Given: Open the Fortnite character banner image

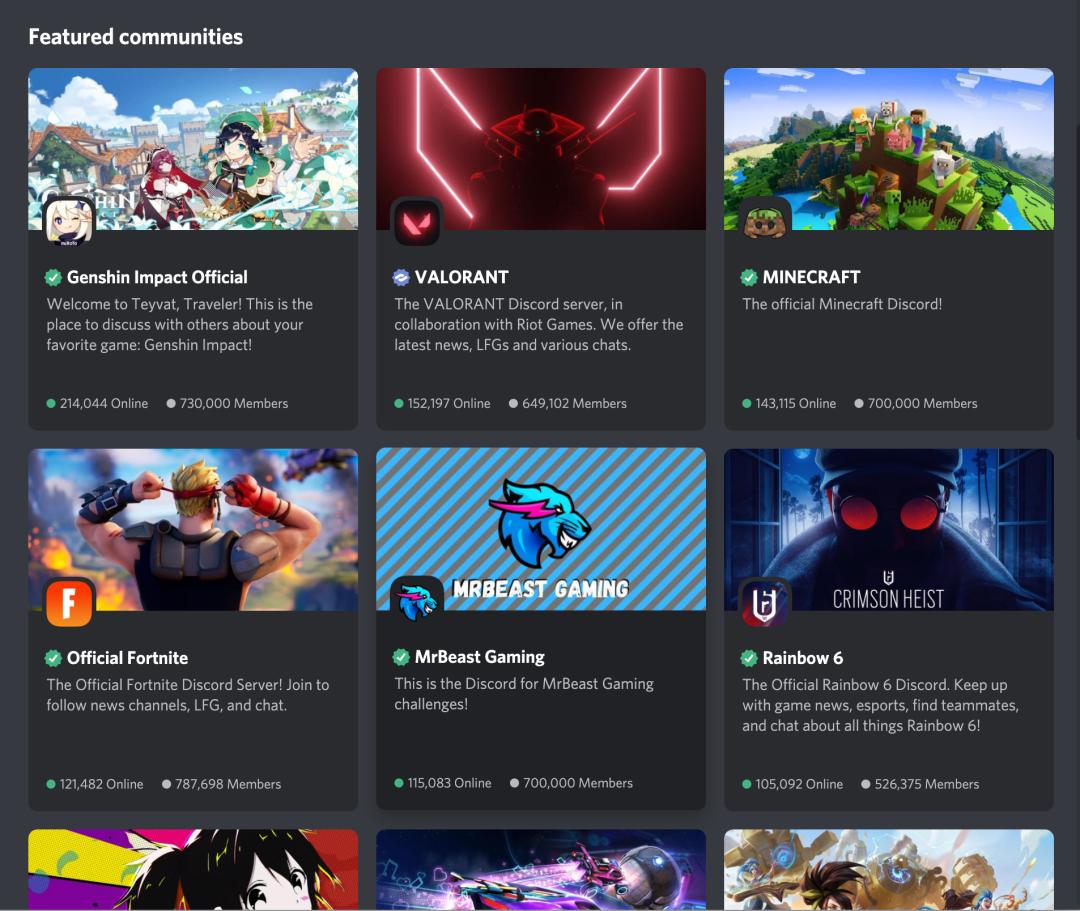Looking at the screenshot, I should (193, 530).
